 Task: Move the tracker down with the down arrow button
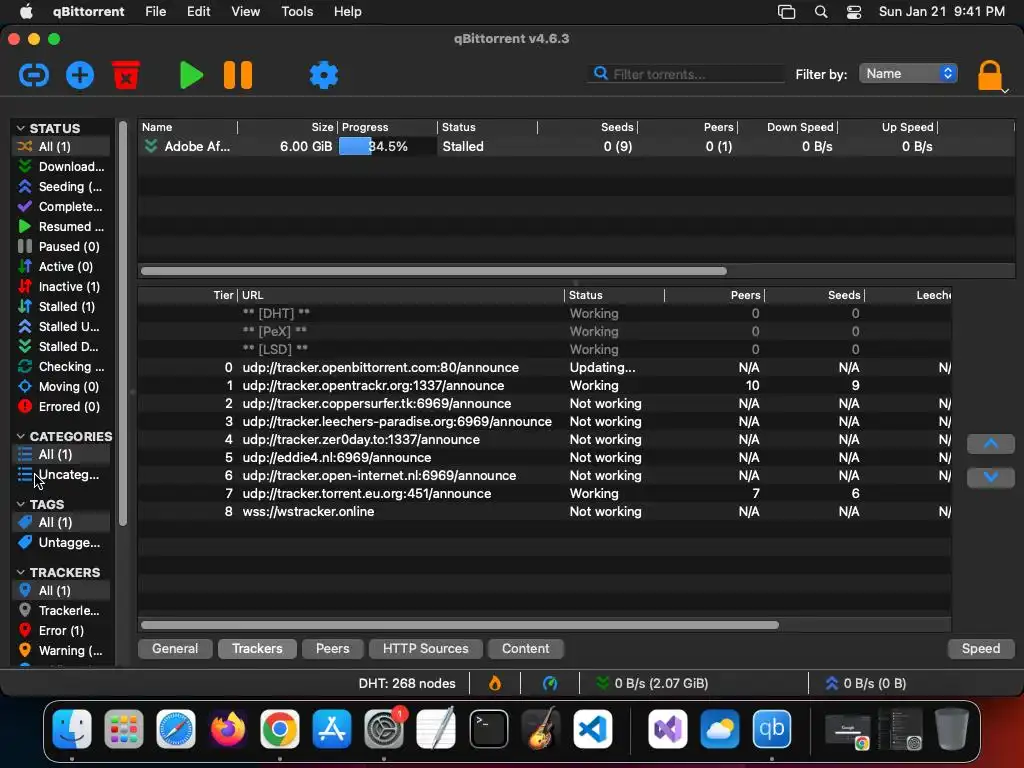tap(991, 477)
